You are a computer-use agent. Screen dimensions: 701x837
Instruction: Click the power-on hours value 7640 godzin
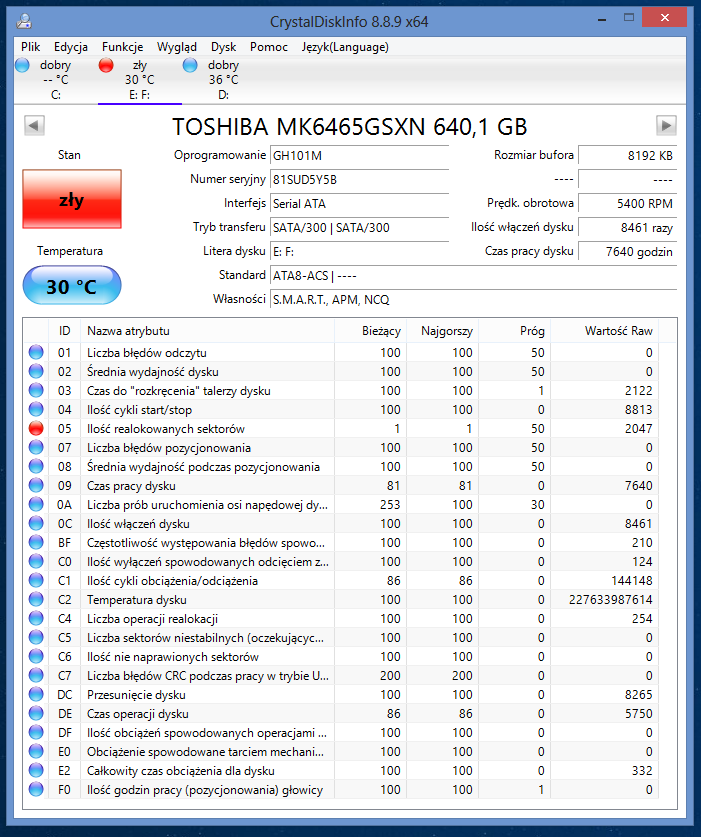coord(627,252)
